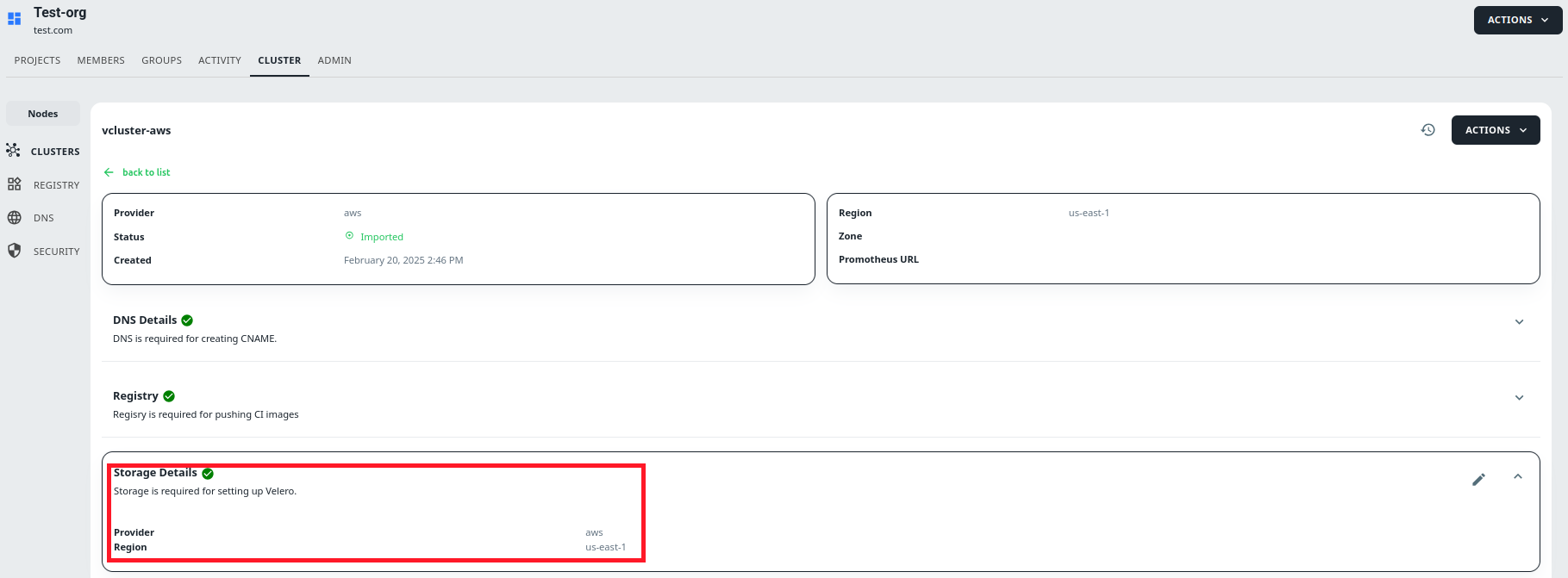Open CLUSTERS in the sidebar

[55, 152]
